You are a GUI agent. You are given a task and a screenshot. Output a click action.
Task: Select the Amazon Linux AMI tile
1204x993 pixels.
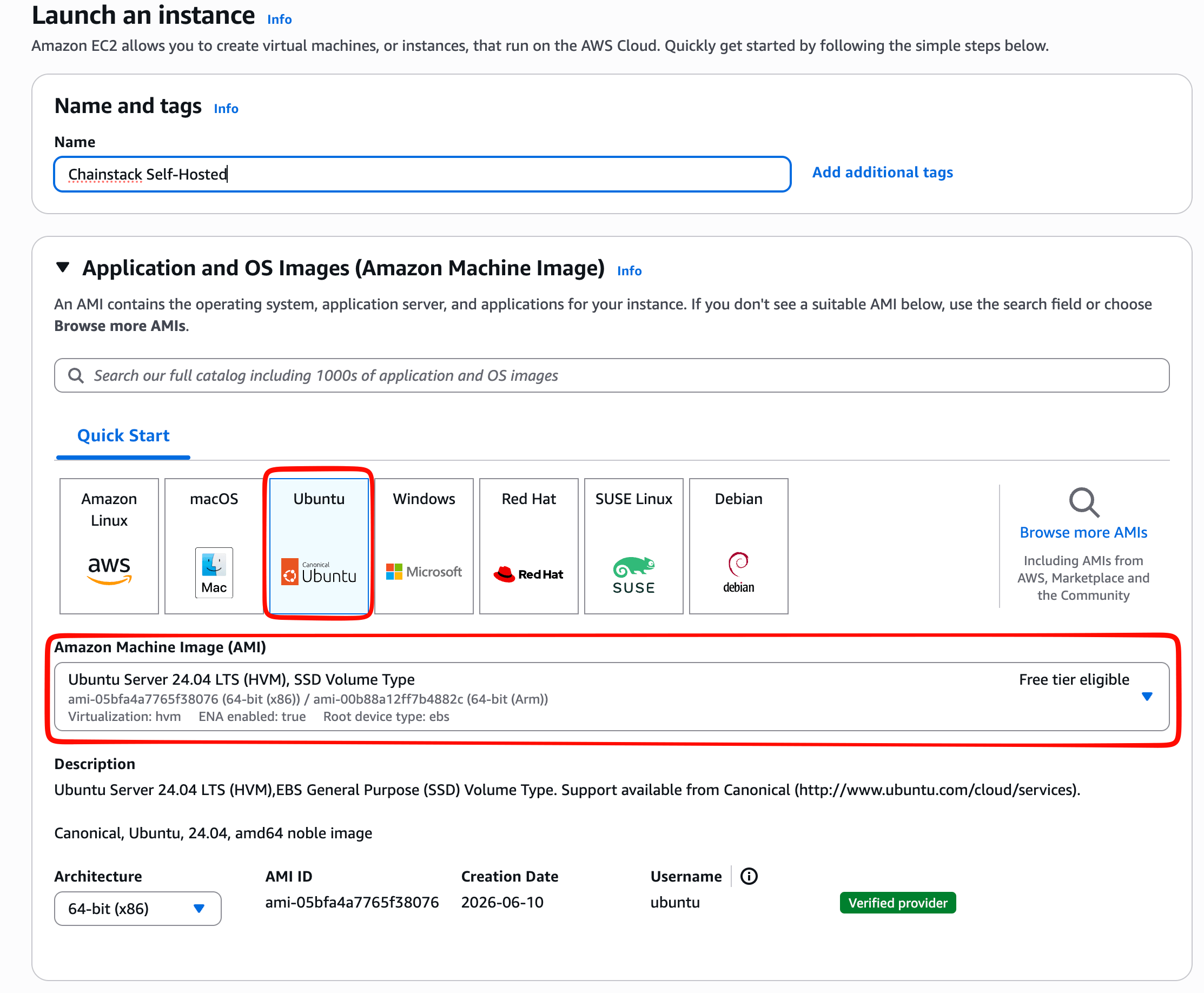[109, 546]
